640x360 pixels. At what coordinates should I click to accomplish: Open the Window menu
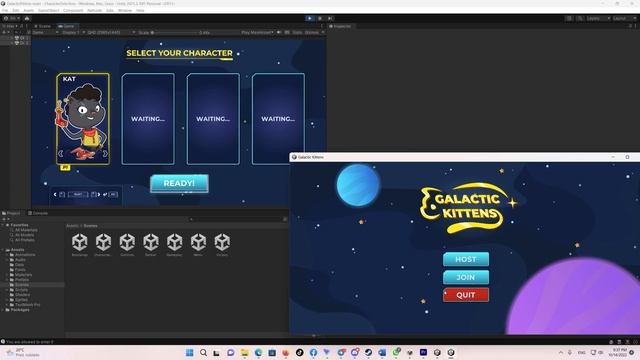125,10
